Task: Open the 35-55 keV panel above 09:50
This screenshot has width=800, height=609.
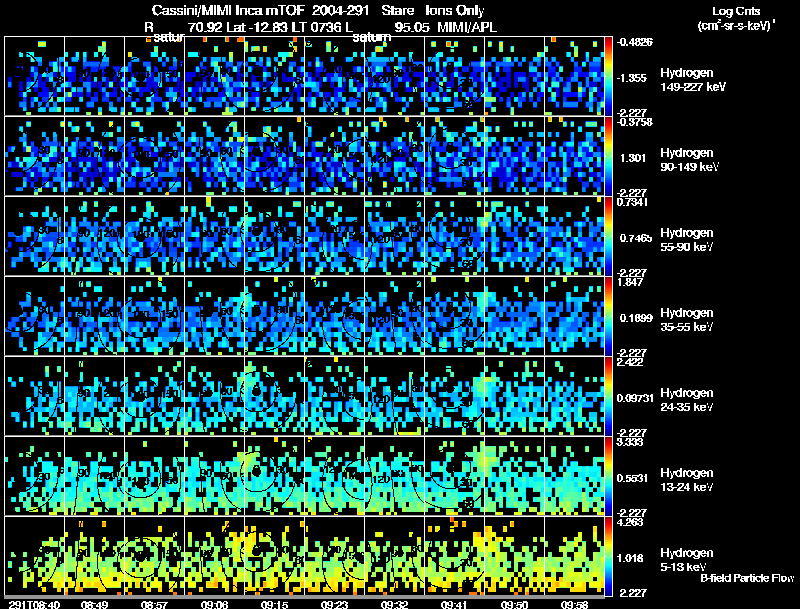Action: tap(514, 316)
